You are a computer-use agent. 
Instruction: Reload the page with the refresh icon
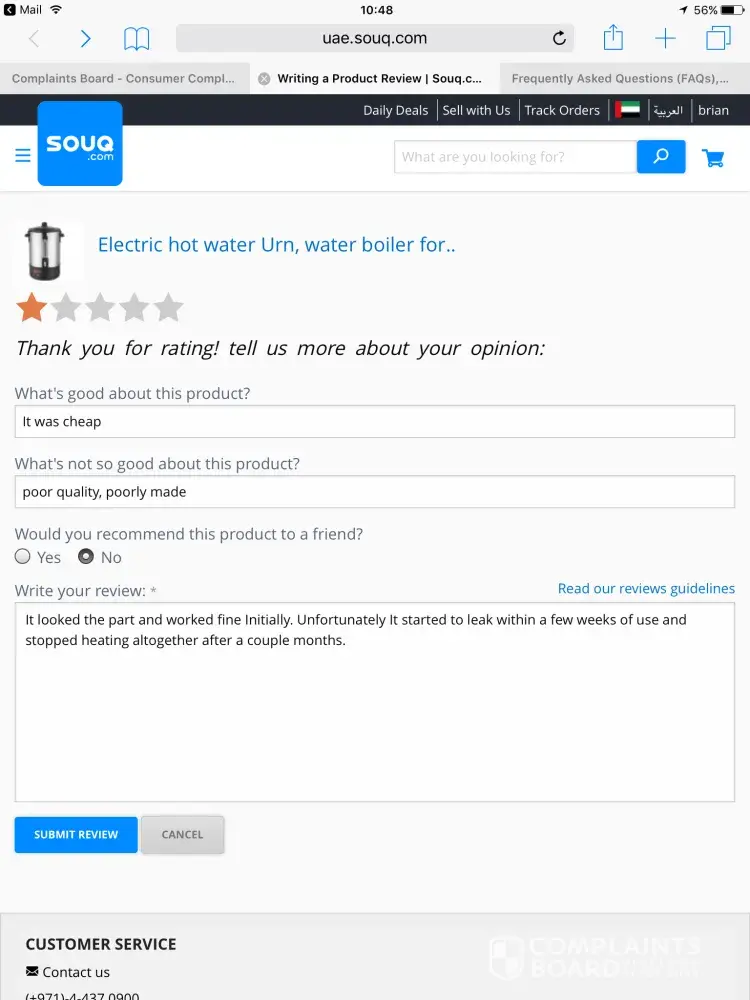pos(559,39)
